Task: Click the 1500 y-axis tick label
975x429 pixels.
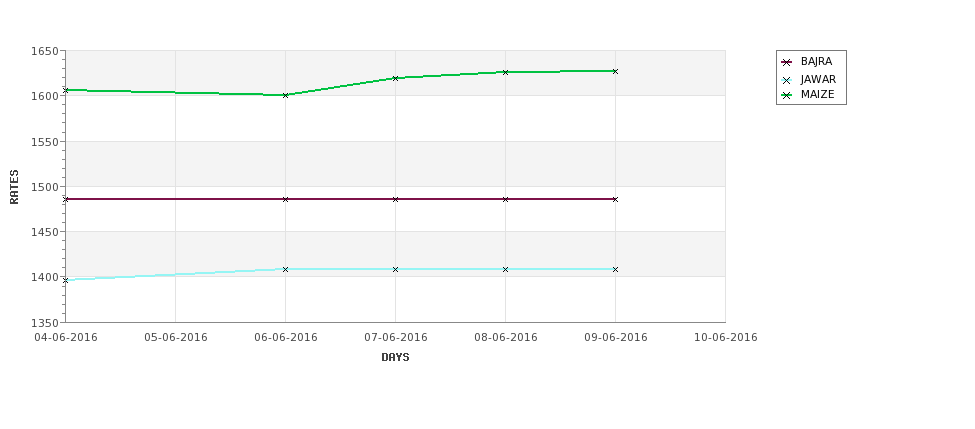Action: pyautogui.click(x=45, y=187)
